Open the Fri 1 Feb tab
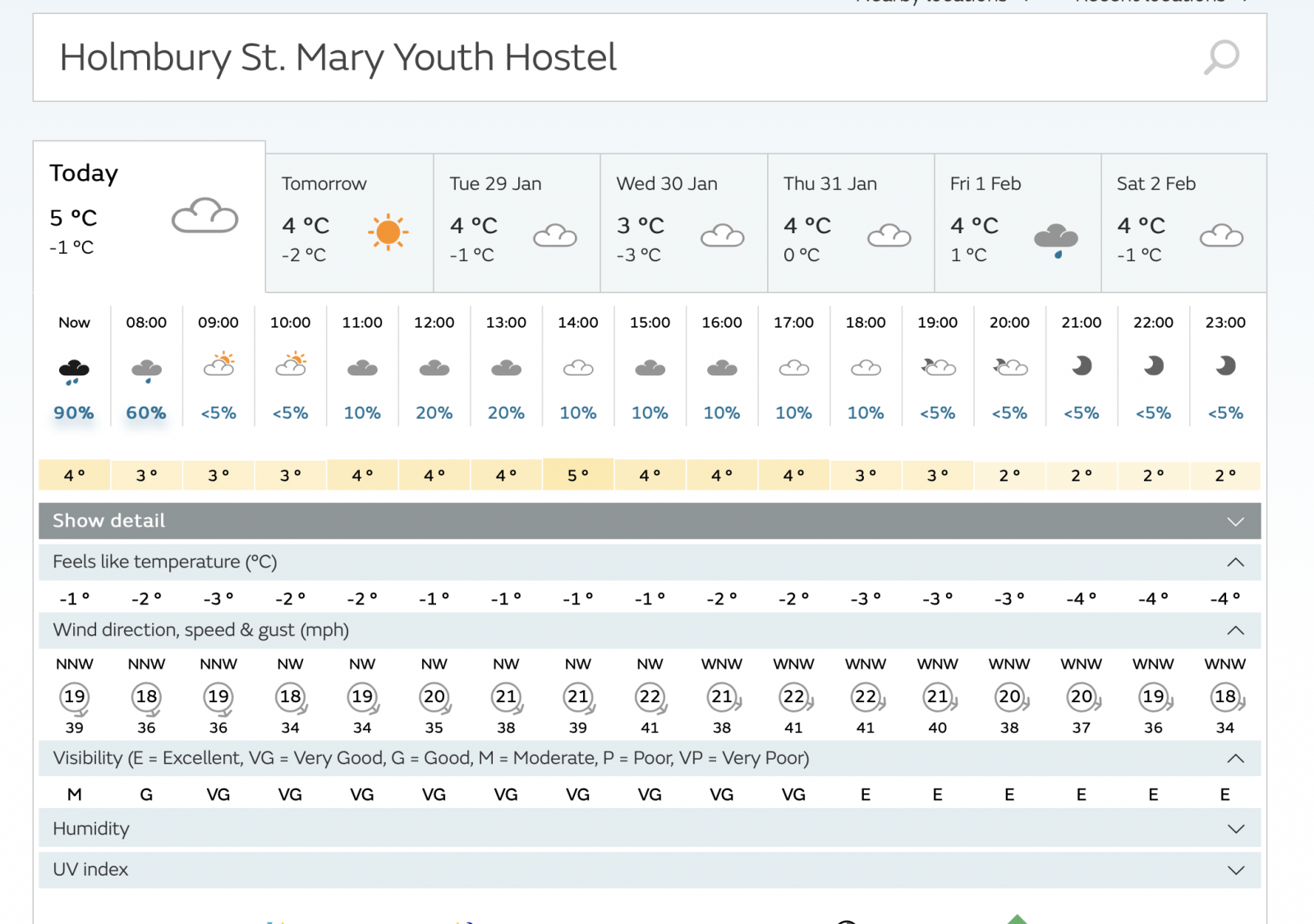The height and width of the screenshot is (924, 1314). (1018, 223)
